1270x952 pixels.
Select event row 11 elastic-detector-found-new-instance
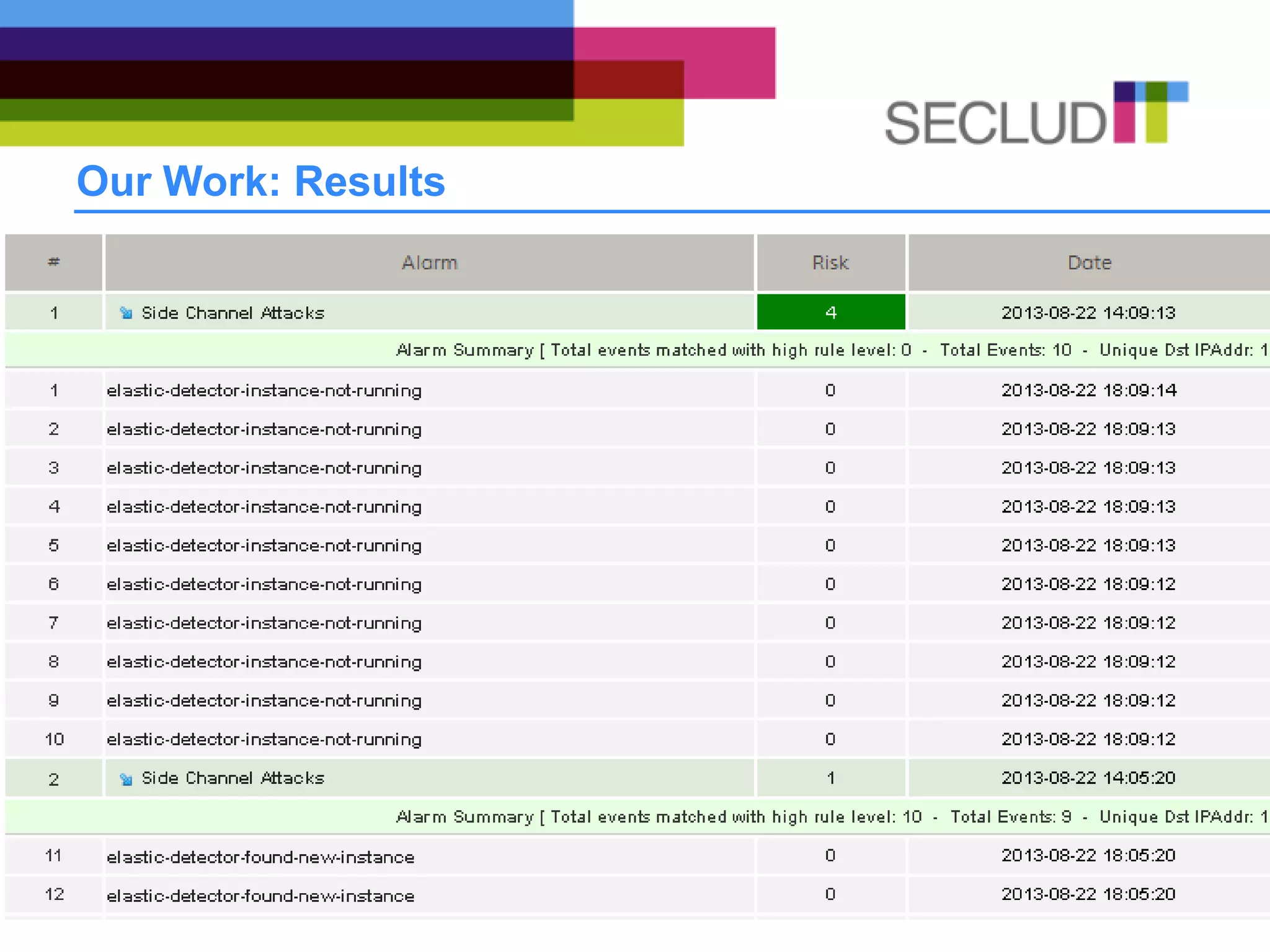click(637, 856)
